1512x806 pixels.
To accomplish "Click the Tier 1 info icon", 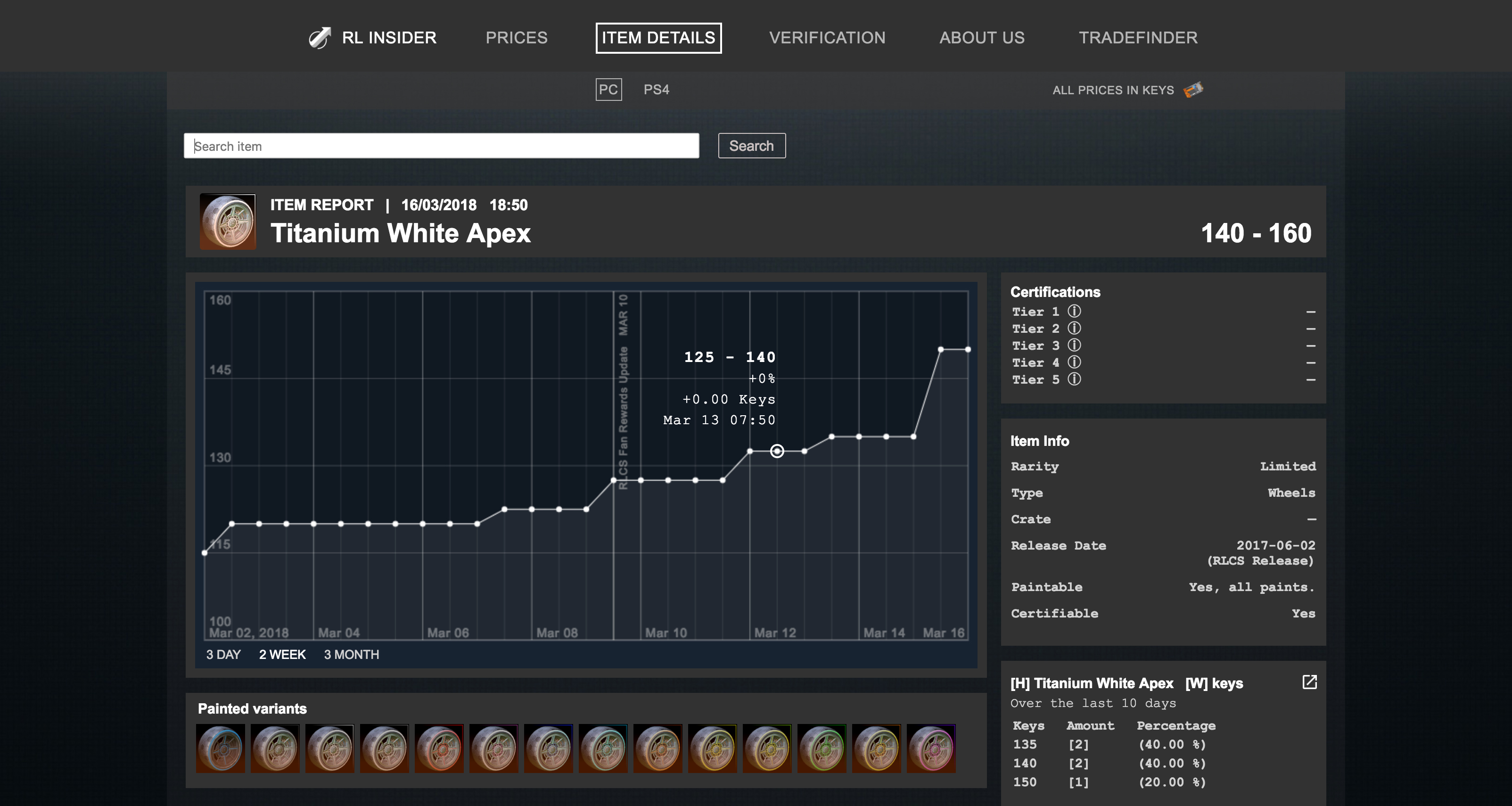I will 1074,311.
